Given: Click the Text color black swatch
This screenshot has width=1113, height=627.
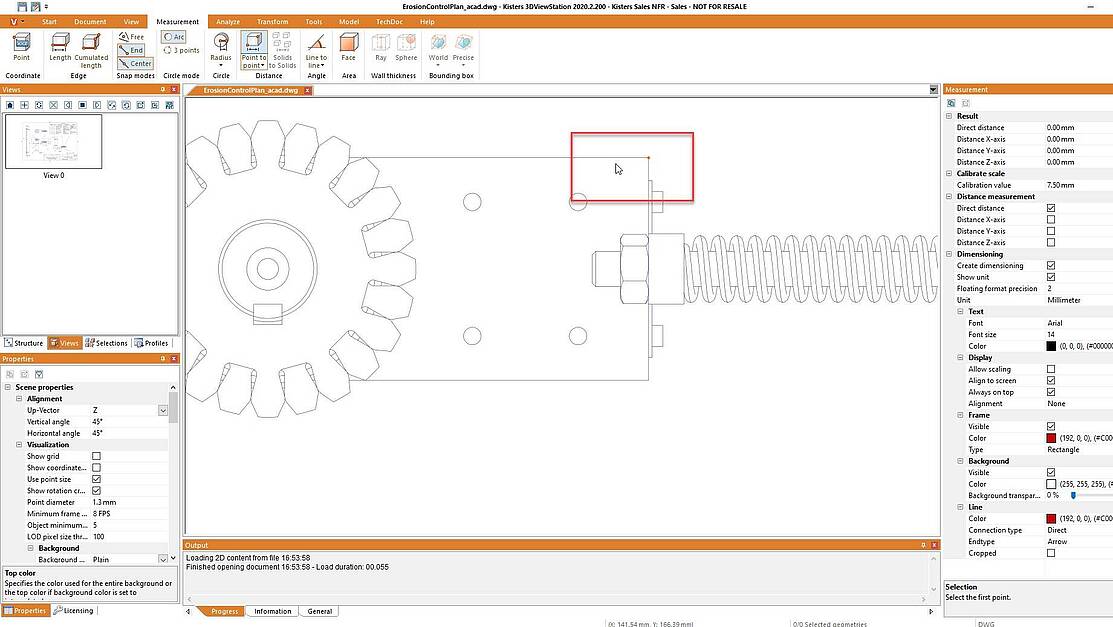Looking at the screenshot, I should coord(1051,346).
